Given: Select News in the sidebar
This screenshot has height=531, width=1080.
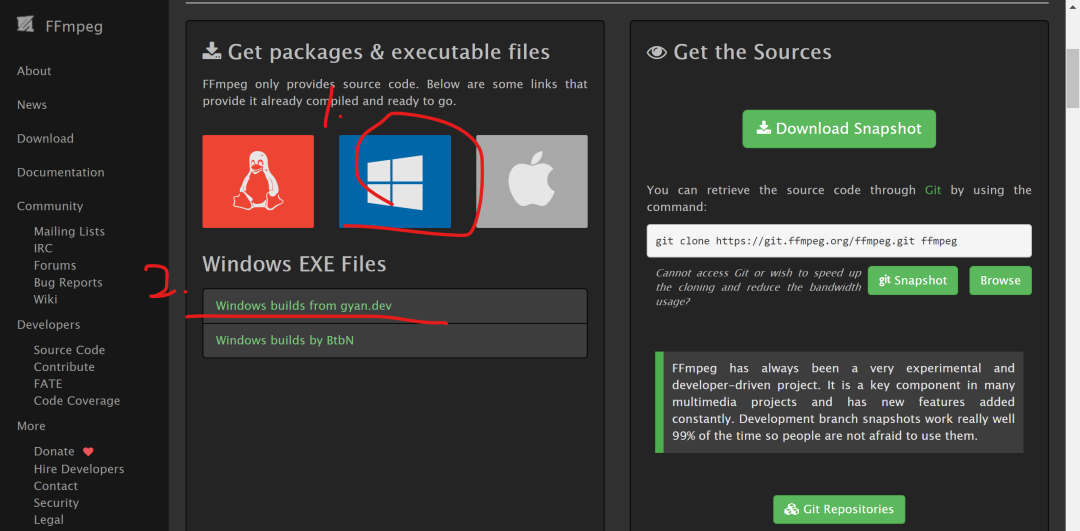Looking at the screenshot, I should (x=32, y=105).
